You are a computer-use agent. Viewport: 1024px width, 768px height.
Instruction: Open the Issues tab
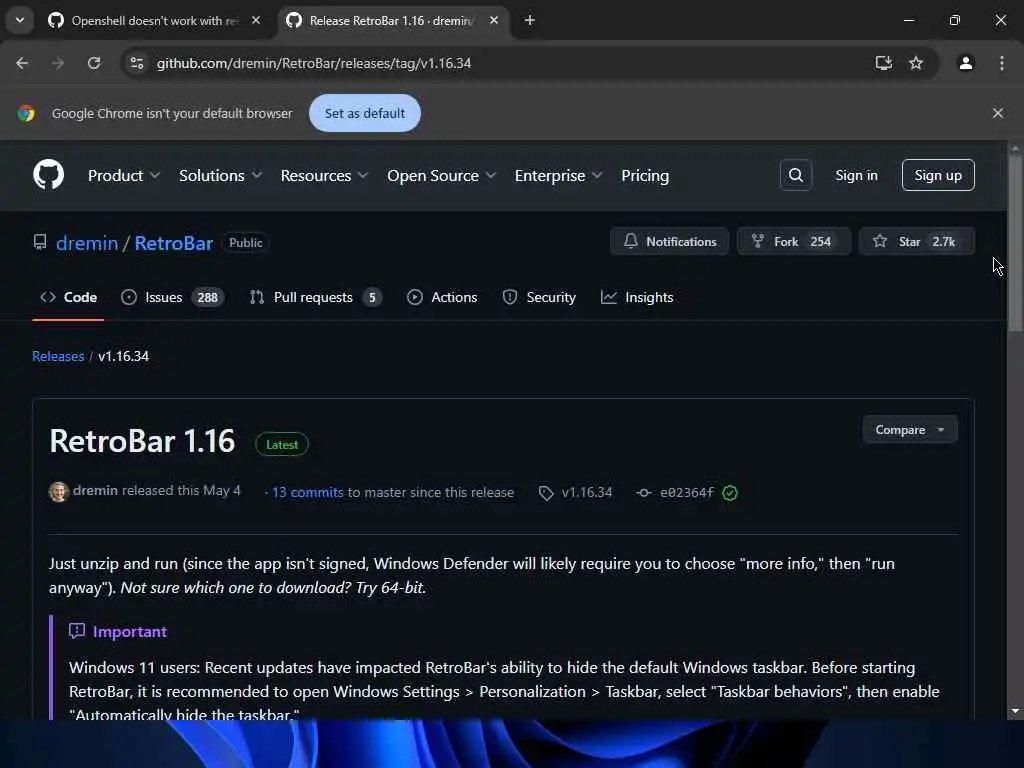[x=172, y=297]
